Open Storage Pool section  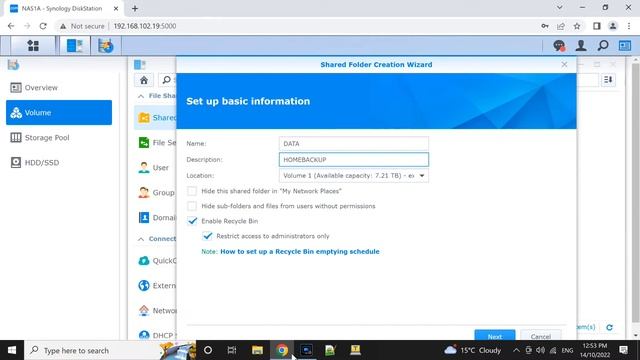pyautogui.click(x=59, y=138)
